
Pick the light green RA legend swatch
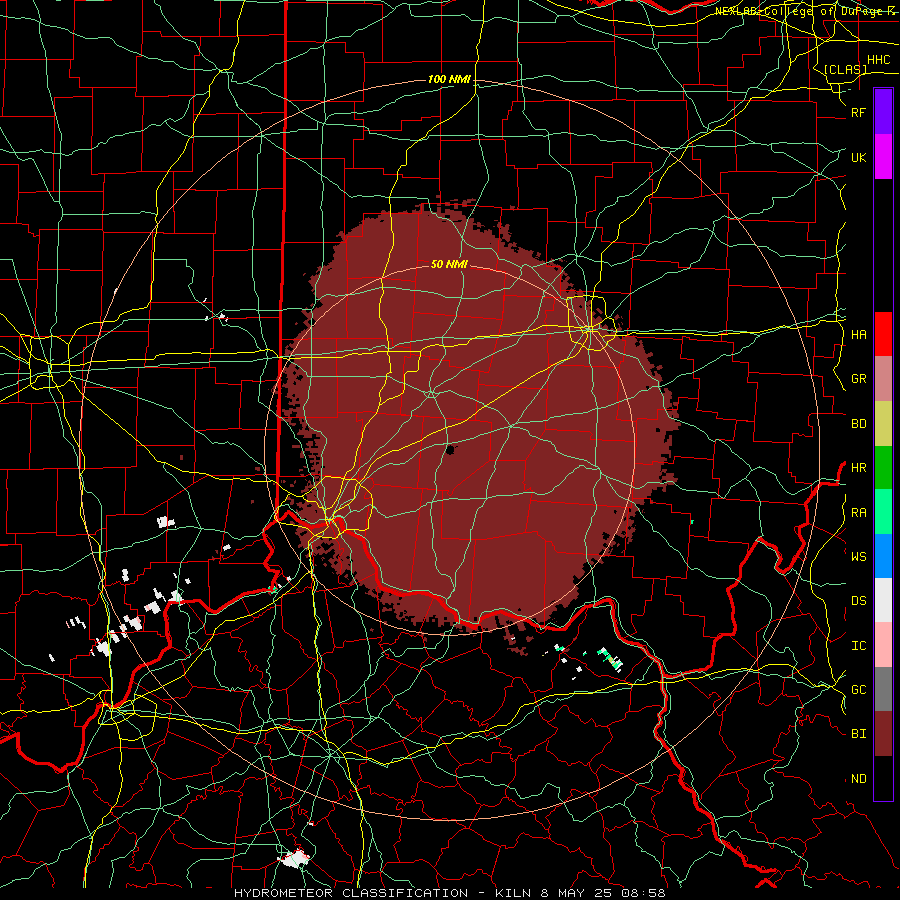pos(883,512)
